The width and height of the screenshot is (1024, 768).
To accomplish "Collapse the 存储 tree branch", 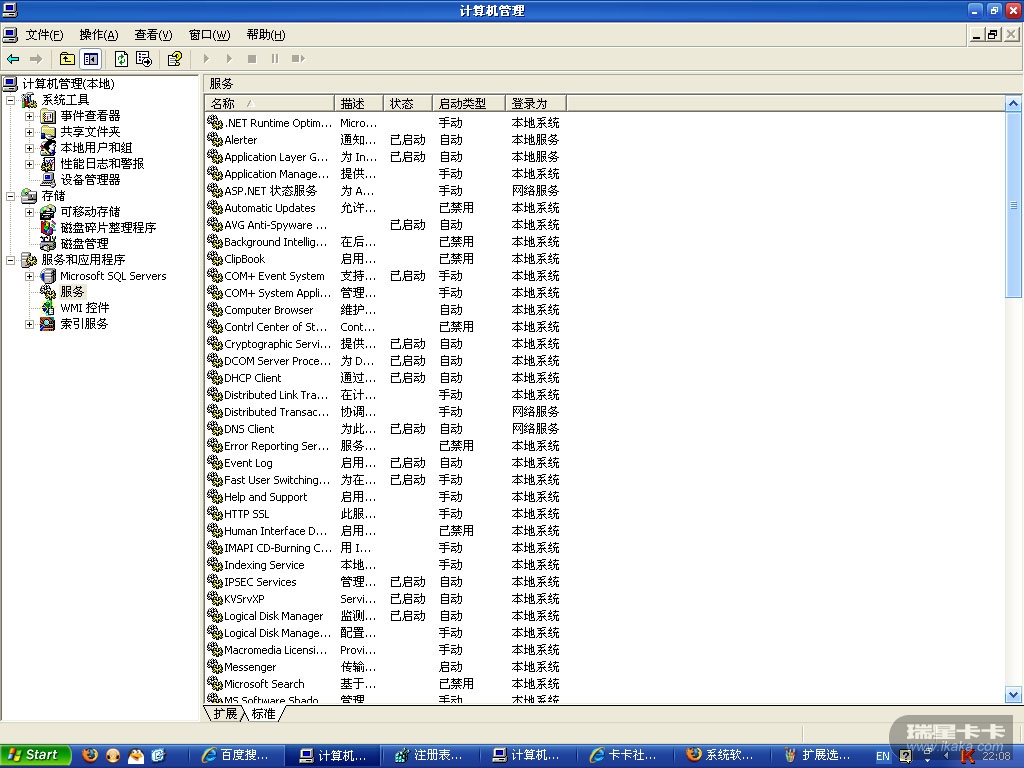I will click(10, 196).
